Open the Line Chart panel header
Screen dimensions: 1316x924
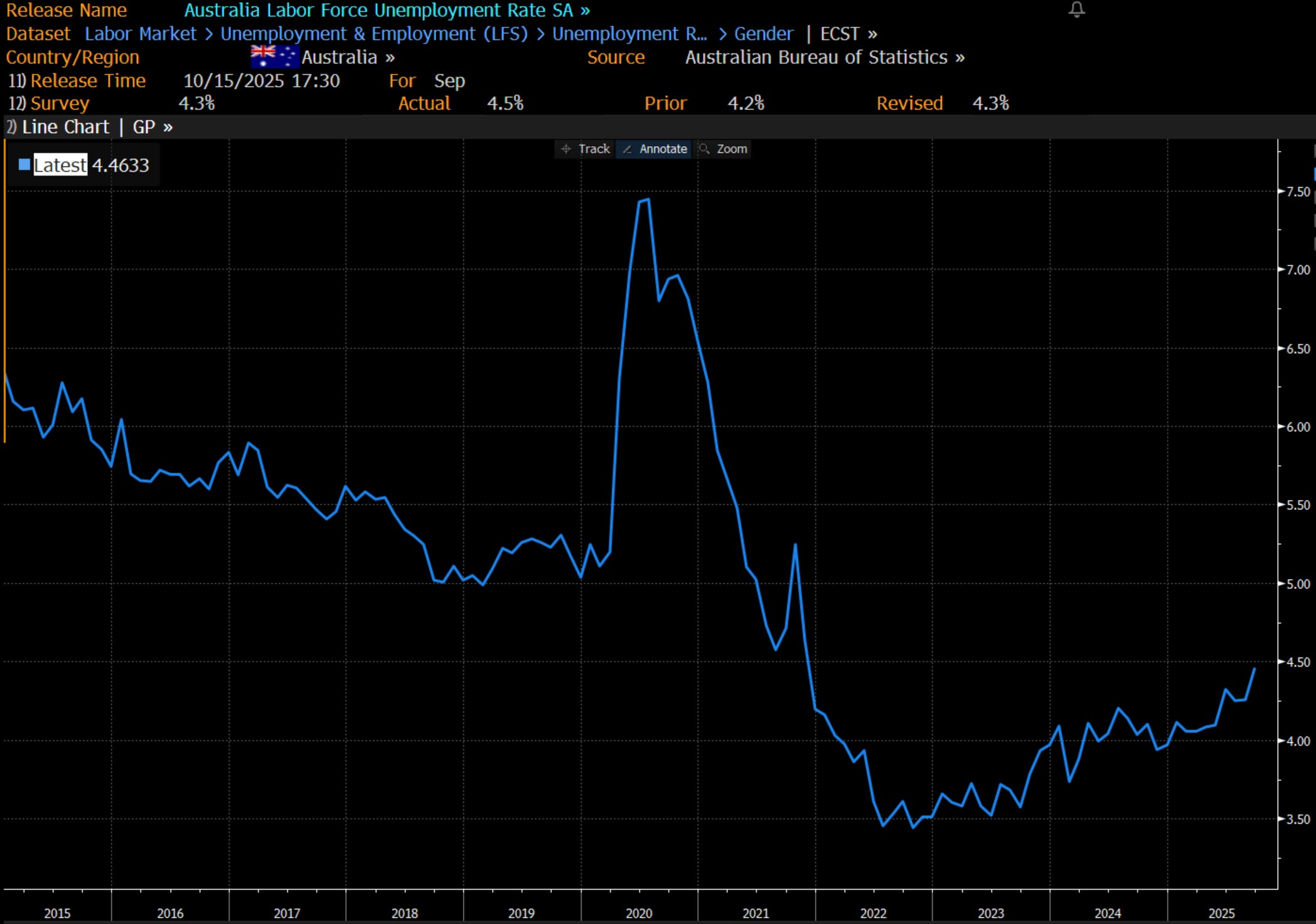[x=65, y=127]
